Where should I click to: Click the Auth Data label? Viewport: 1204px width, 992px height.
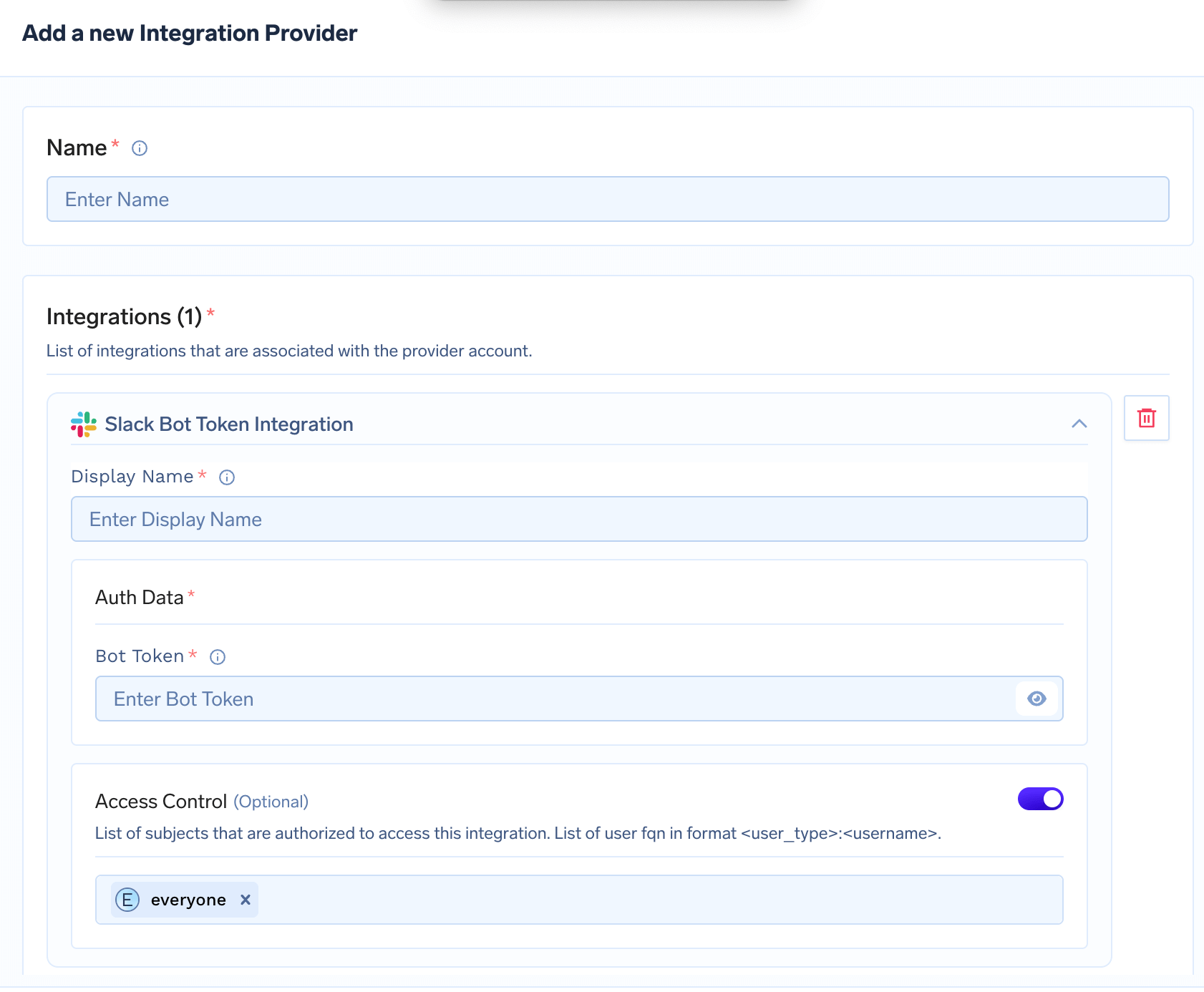(140, 598)
